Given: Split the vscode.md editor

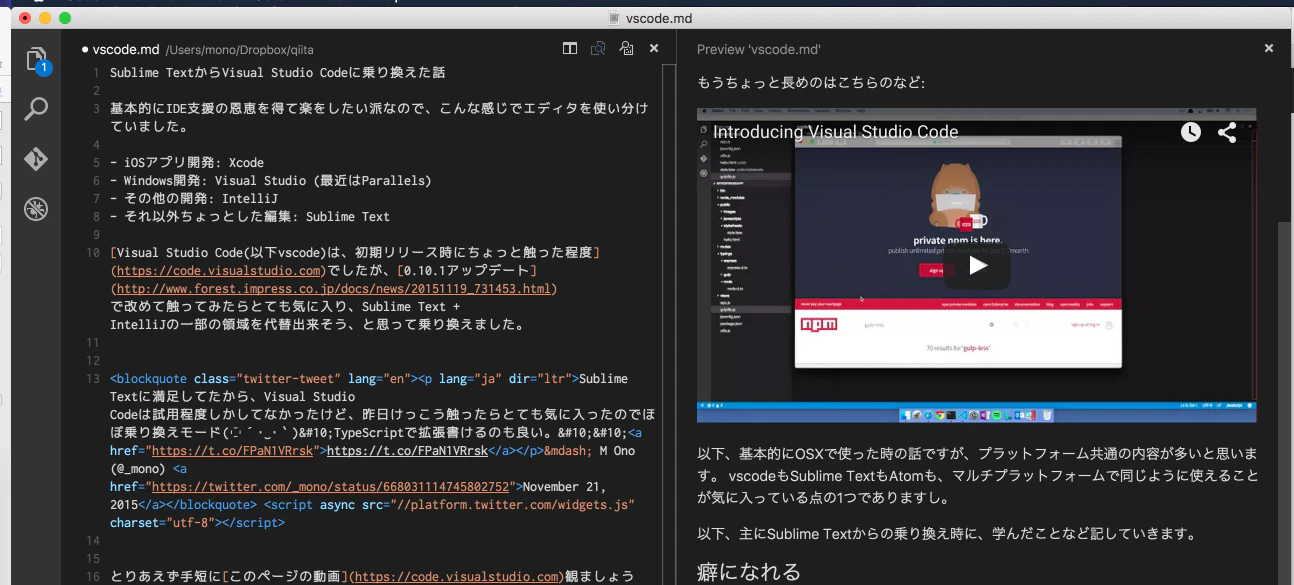Looking at the screenshot, I should 570,48.
